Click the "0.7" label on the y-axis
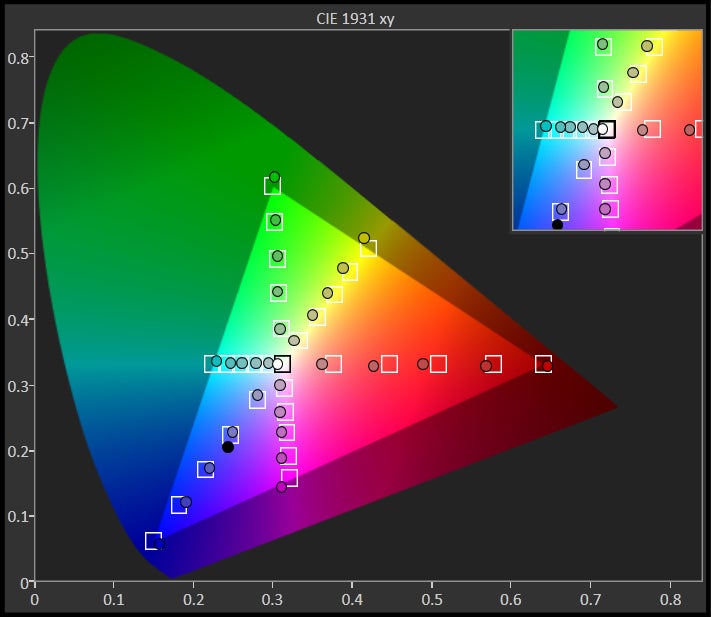711x617 pixels. [x=18, y=123]
